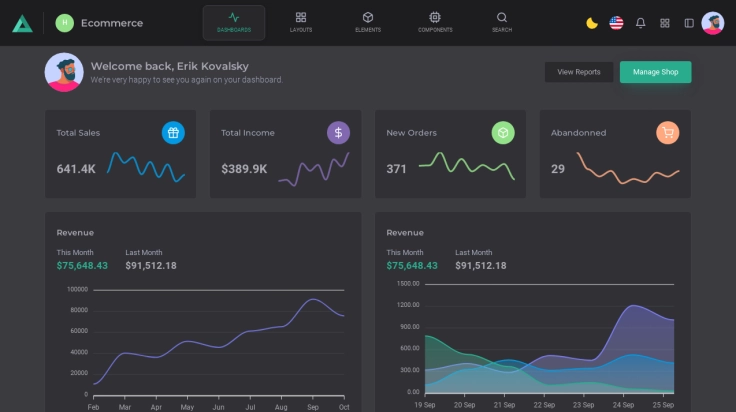Viewport: 736px width, 412px height.
Task: Click Erik Kovalsky's welcome avatar picture
Action: (64, 72)
